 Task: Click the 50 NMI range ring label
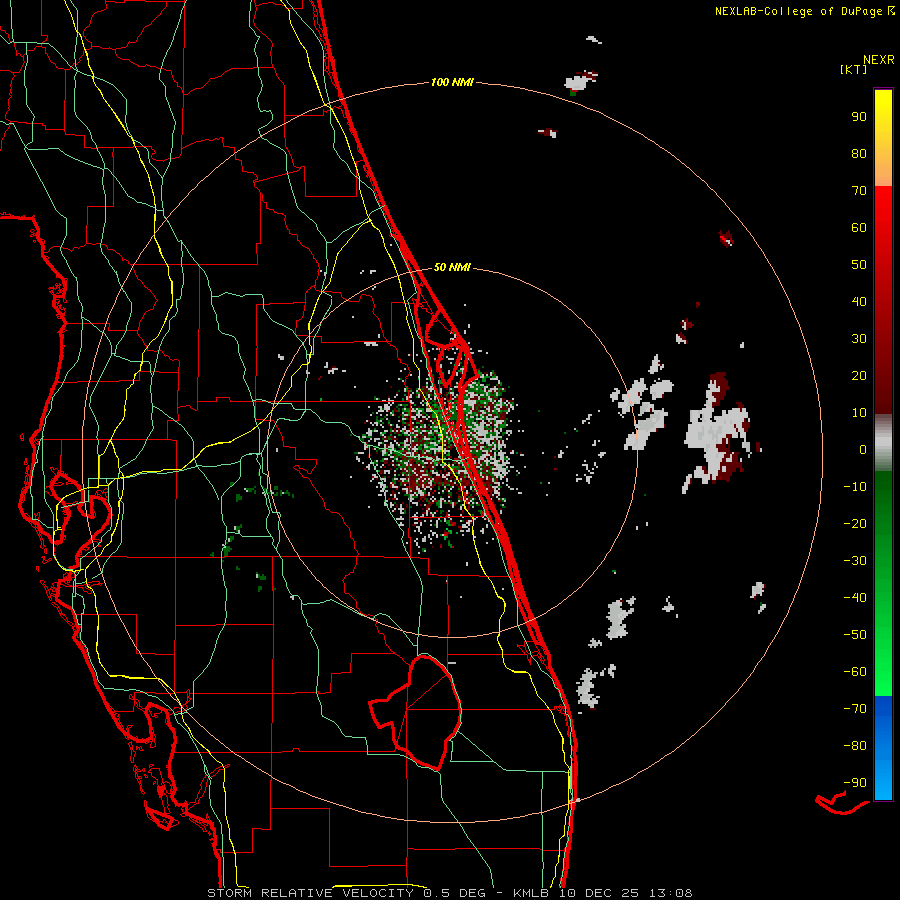(x=452, y=267)
